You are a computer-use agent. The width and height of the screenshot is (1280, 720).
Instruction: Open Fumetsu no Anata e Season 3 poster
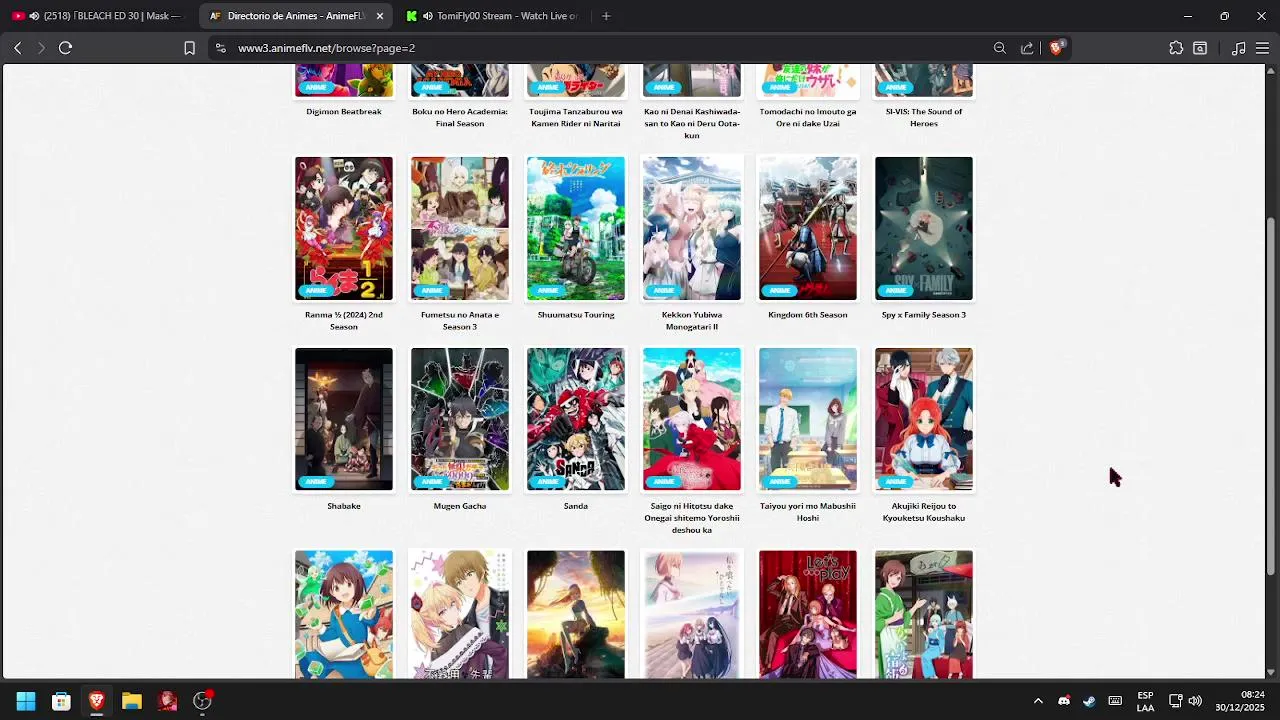(x=460, y=228)
